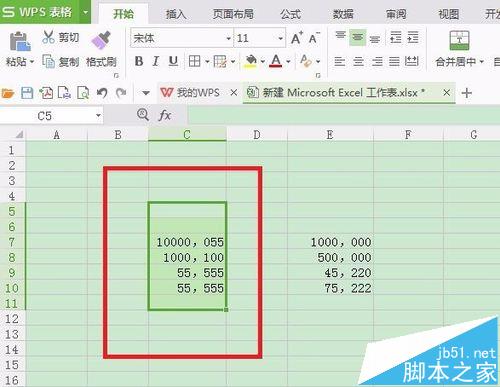Increase indent icon
Viewport: 500px width, 387px height.
pyautogui.click(x=413, y=37)
